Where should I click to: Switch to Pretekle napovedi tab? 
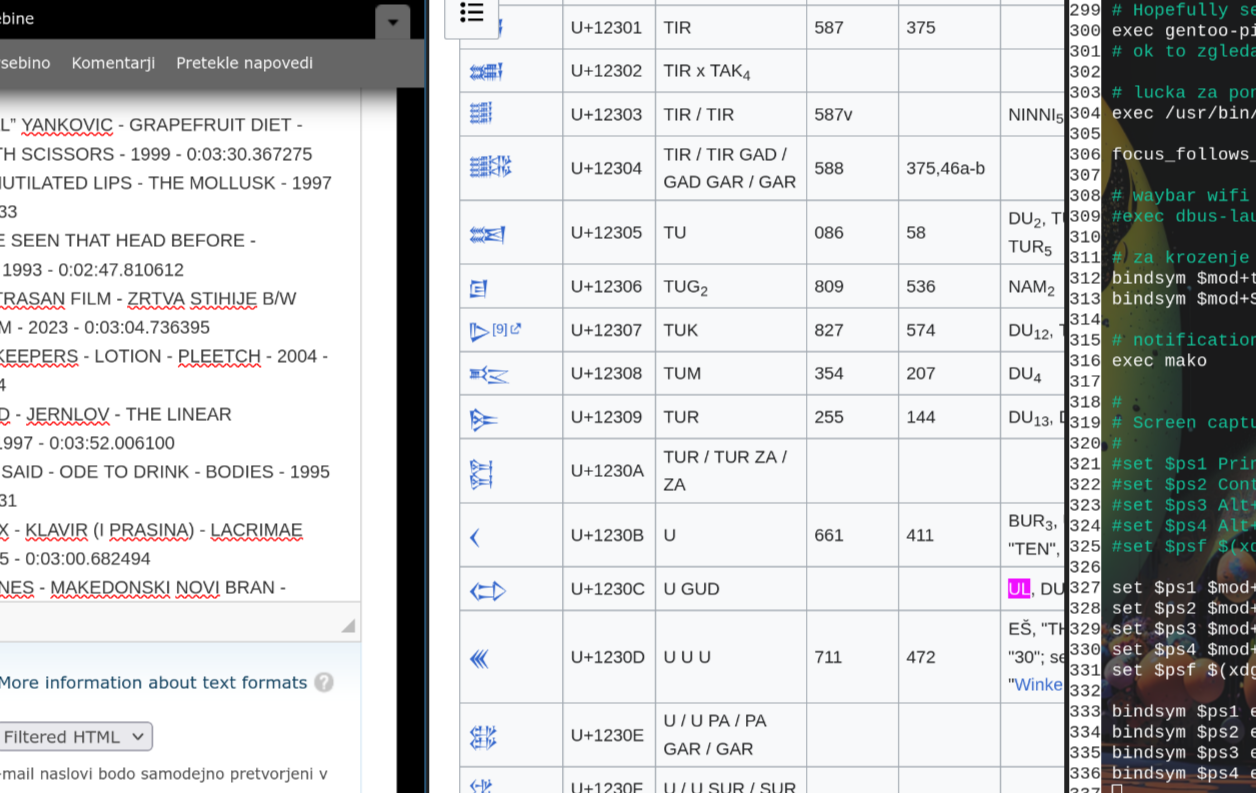point(244,63)
